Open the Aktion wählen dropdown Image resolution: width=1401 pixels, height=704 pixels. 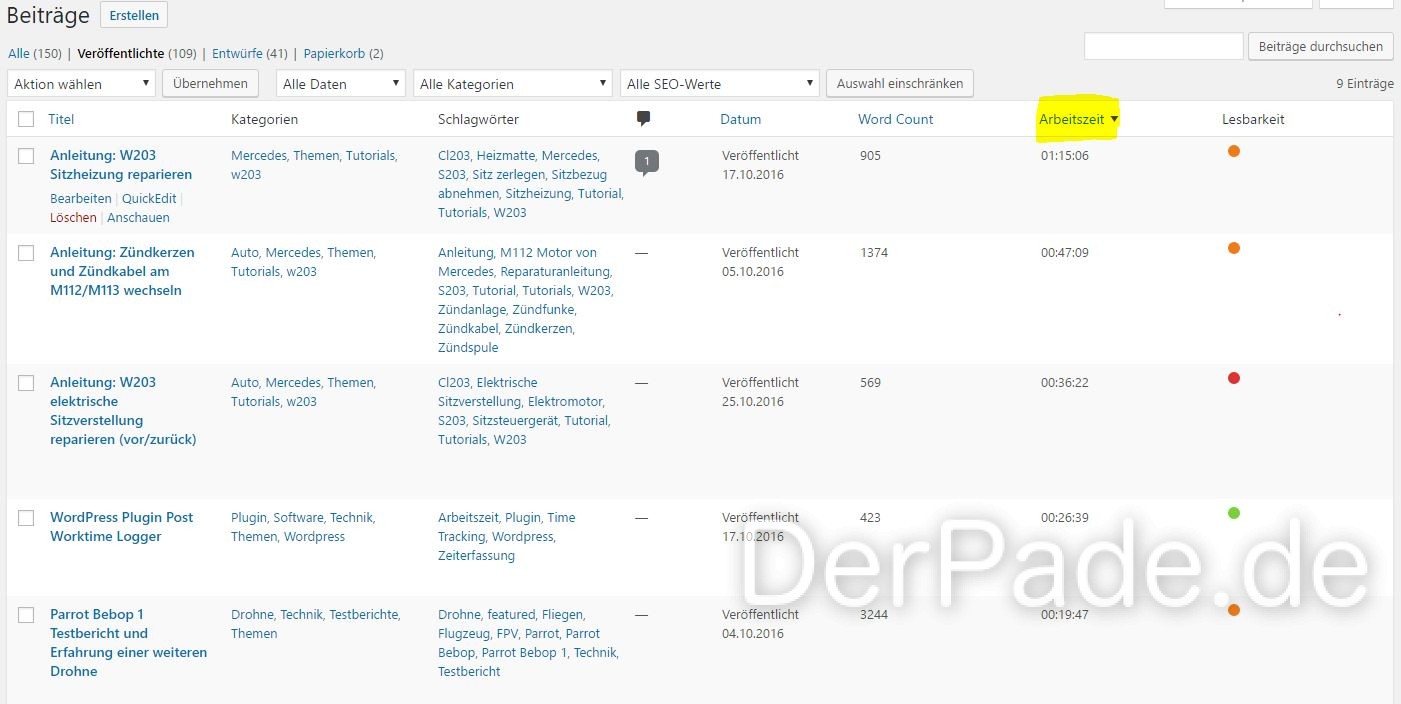coord(82,84)
